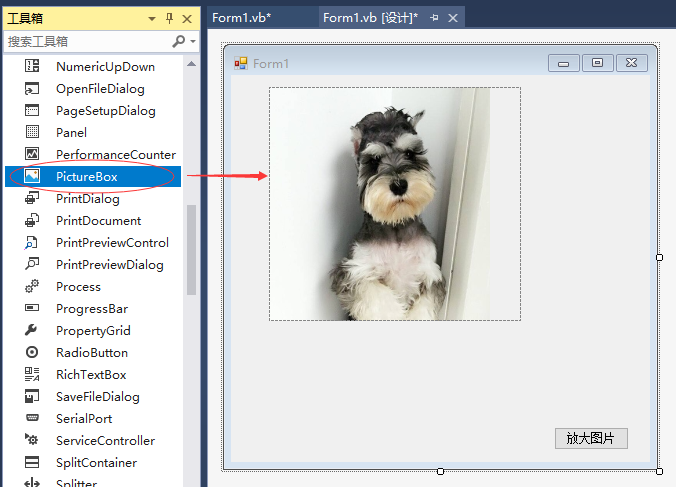Select the PrintDocument icon
Viewport: 676px width, 487px height.
click(x=32, y=220)
